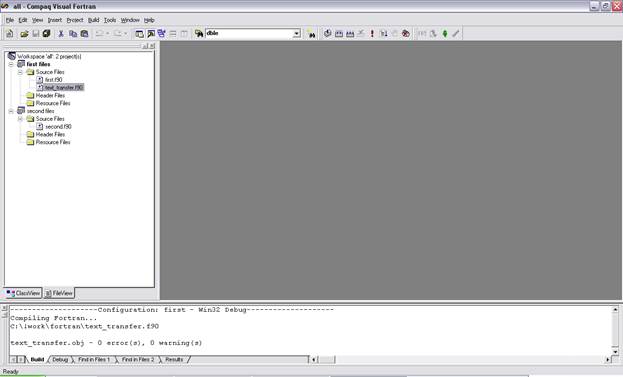Click the green diamond toolbar icon

click(445, 34)
